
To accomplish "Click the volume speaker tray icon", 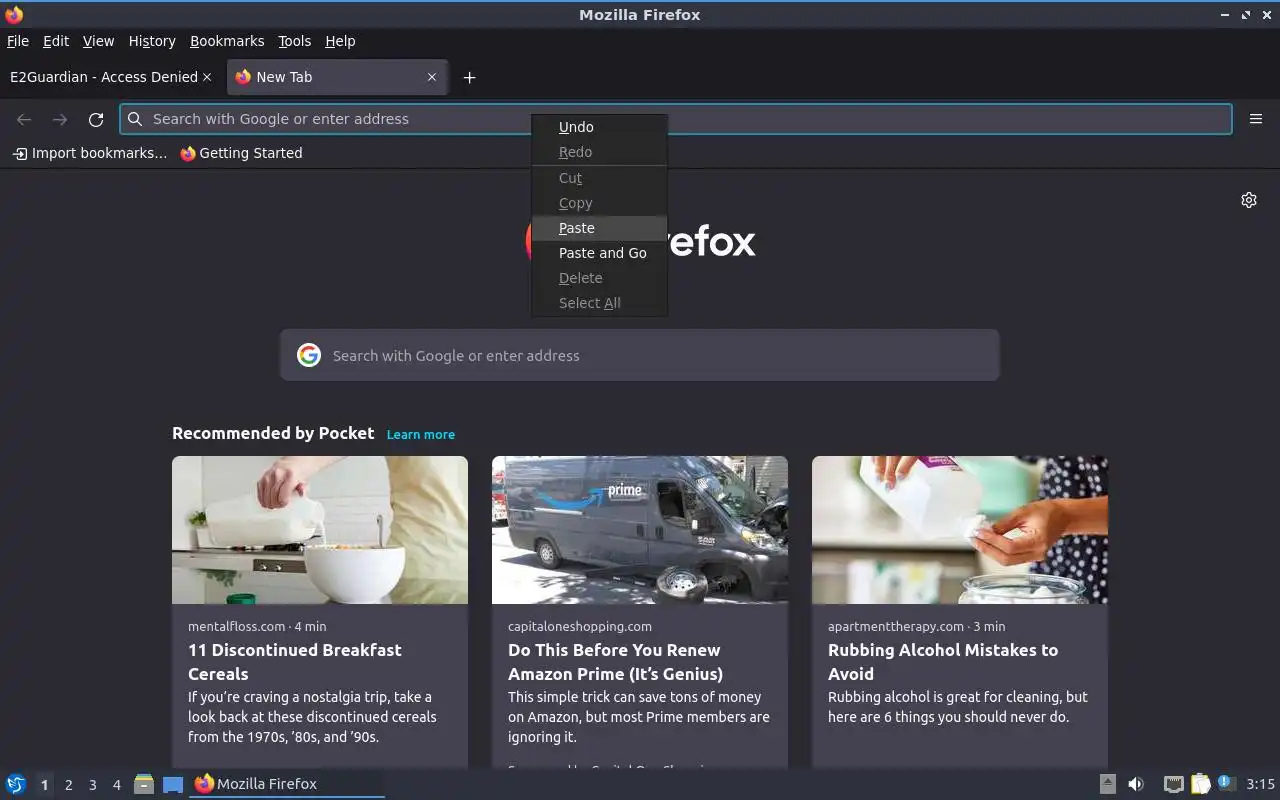I will [x=1136, y=784].
